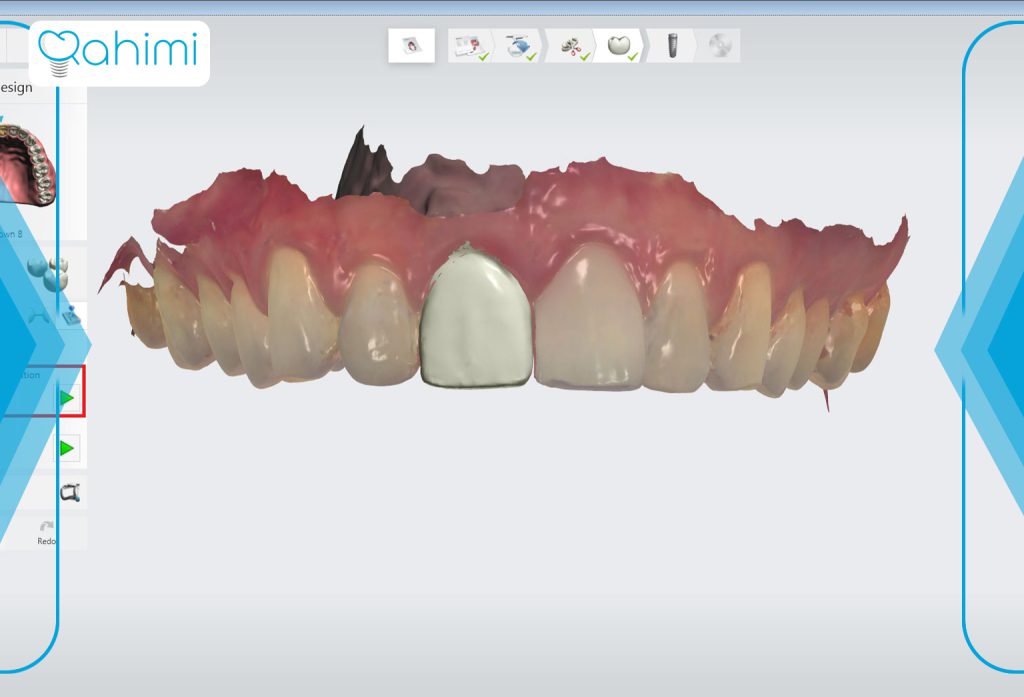Click the Rahimi logo

pyautogui.click(x=120, y=53)
